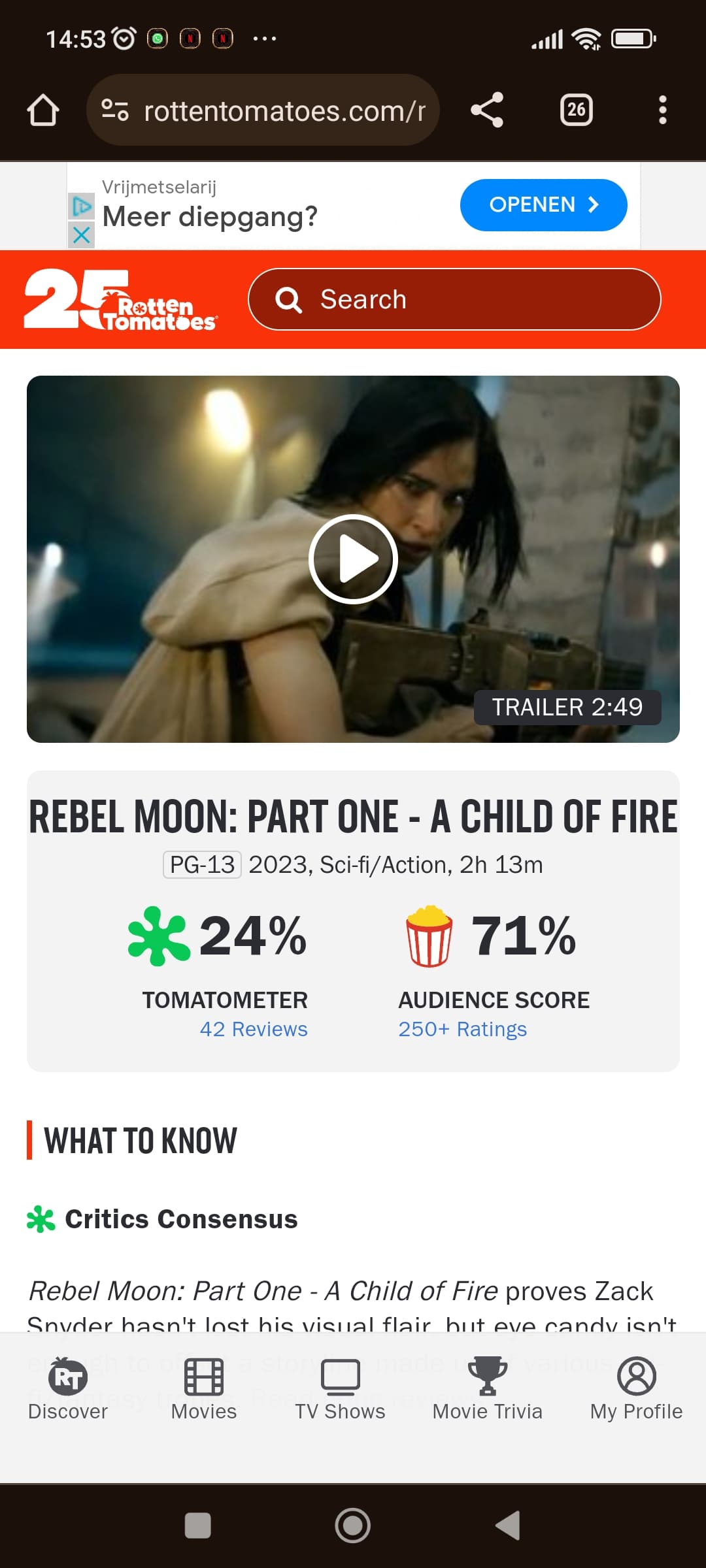Play the Rebel Moon trailer

pos(353,559)
